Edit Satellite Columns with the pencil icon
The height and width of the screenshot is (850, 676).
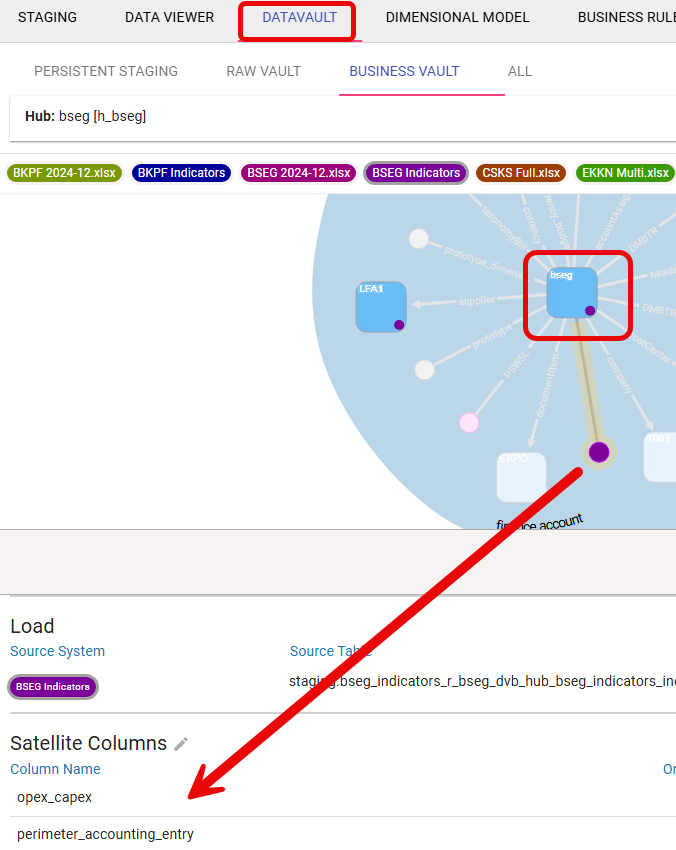pos(181,744)
